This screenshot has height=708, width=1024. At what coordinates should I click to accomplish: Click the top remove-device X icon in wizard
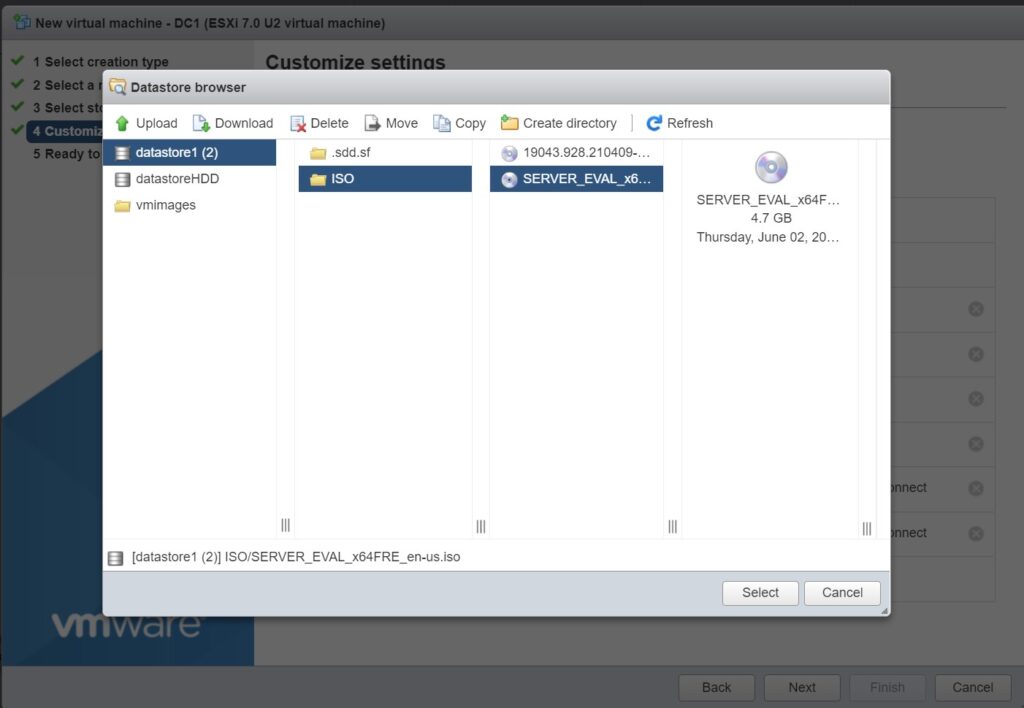tap(976, 309)
